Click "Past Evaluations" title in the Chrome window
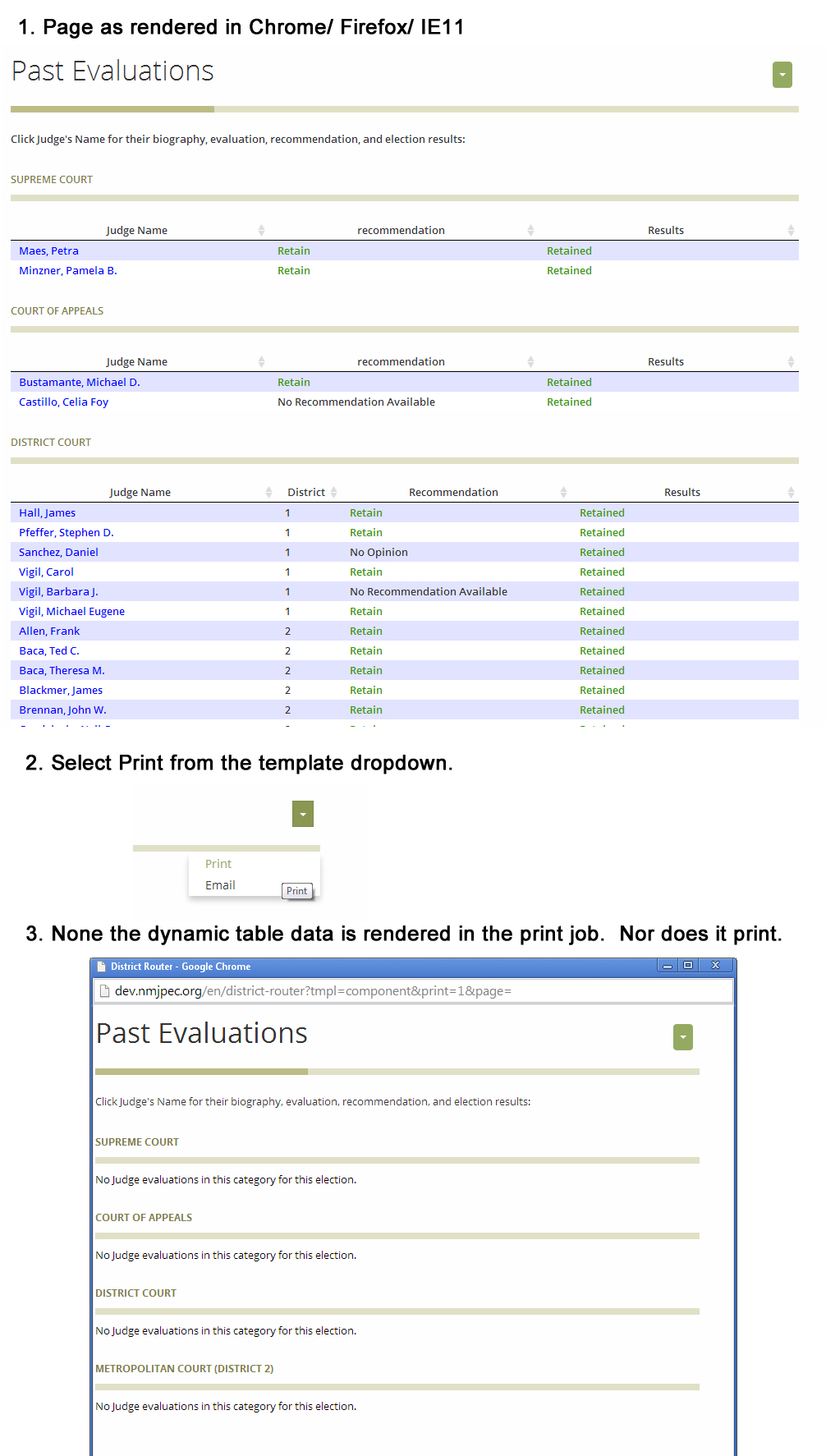Viewport: 826px width, 1456px height. coord(202,1033)
